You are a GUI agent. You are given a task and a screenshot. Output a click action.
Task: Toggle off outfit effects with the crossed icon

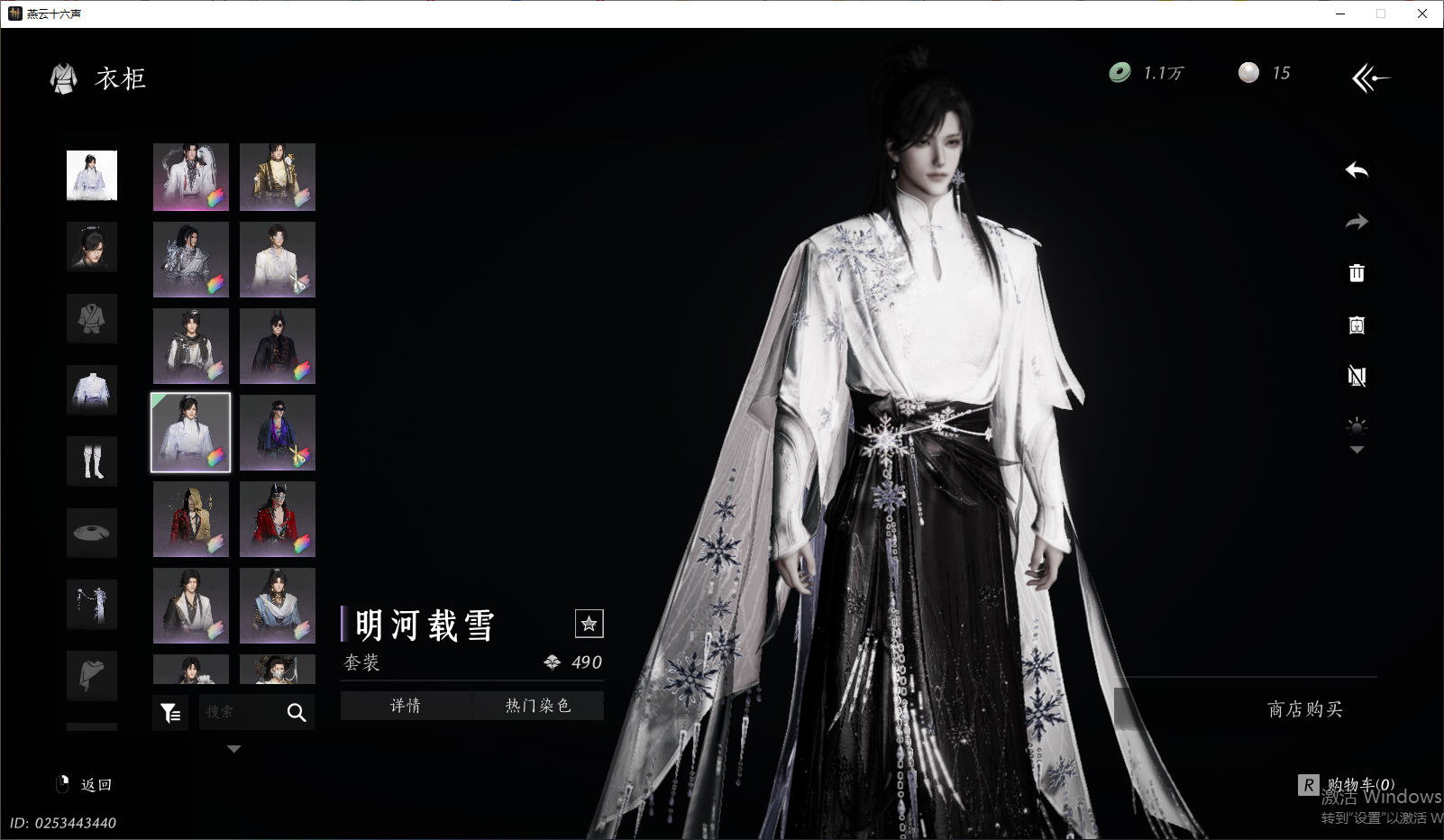coord(1357,377)
